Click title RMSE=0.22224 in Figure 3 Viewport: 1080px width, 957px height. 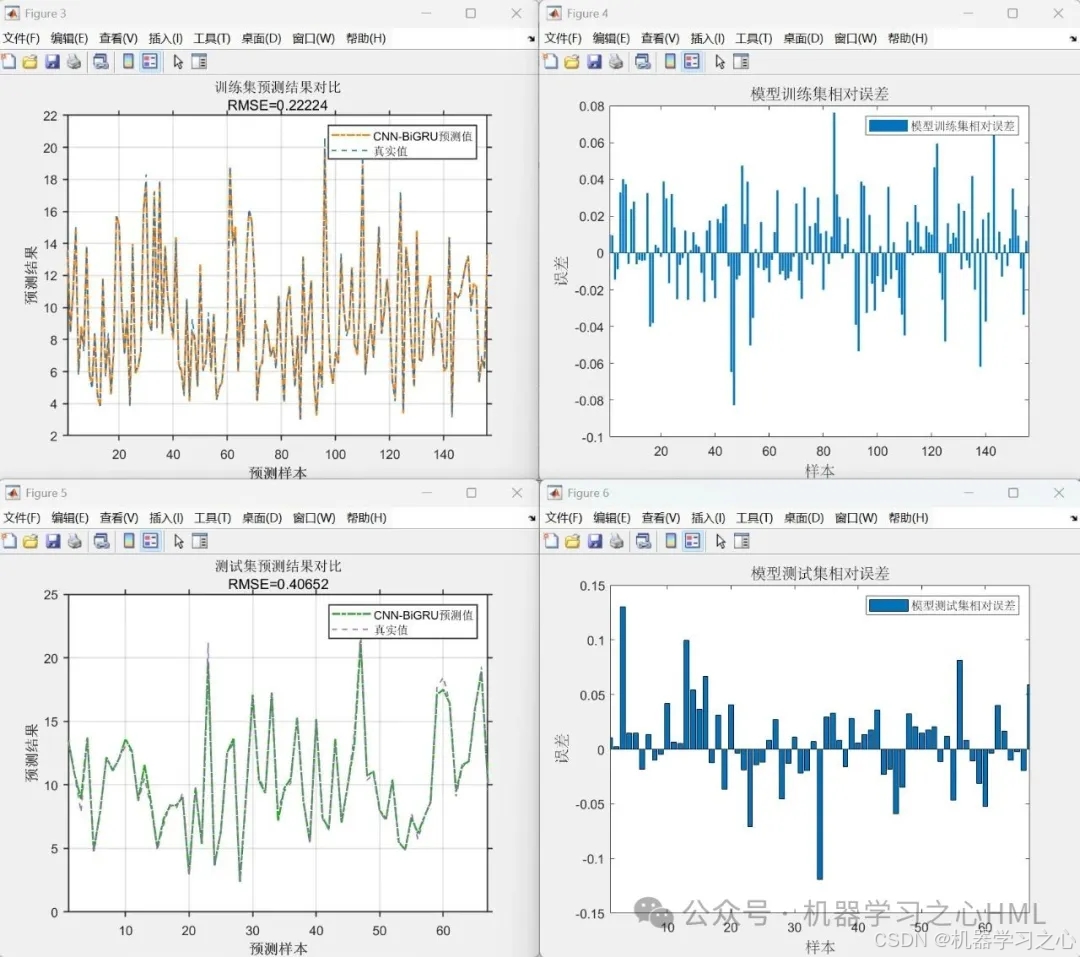click(x=278, y=105)
